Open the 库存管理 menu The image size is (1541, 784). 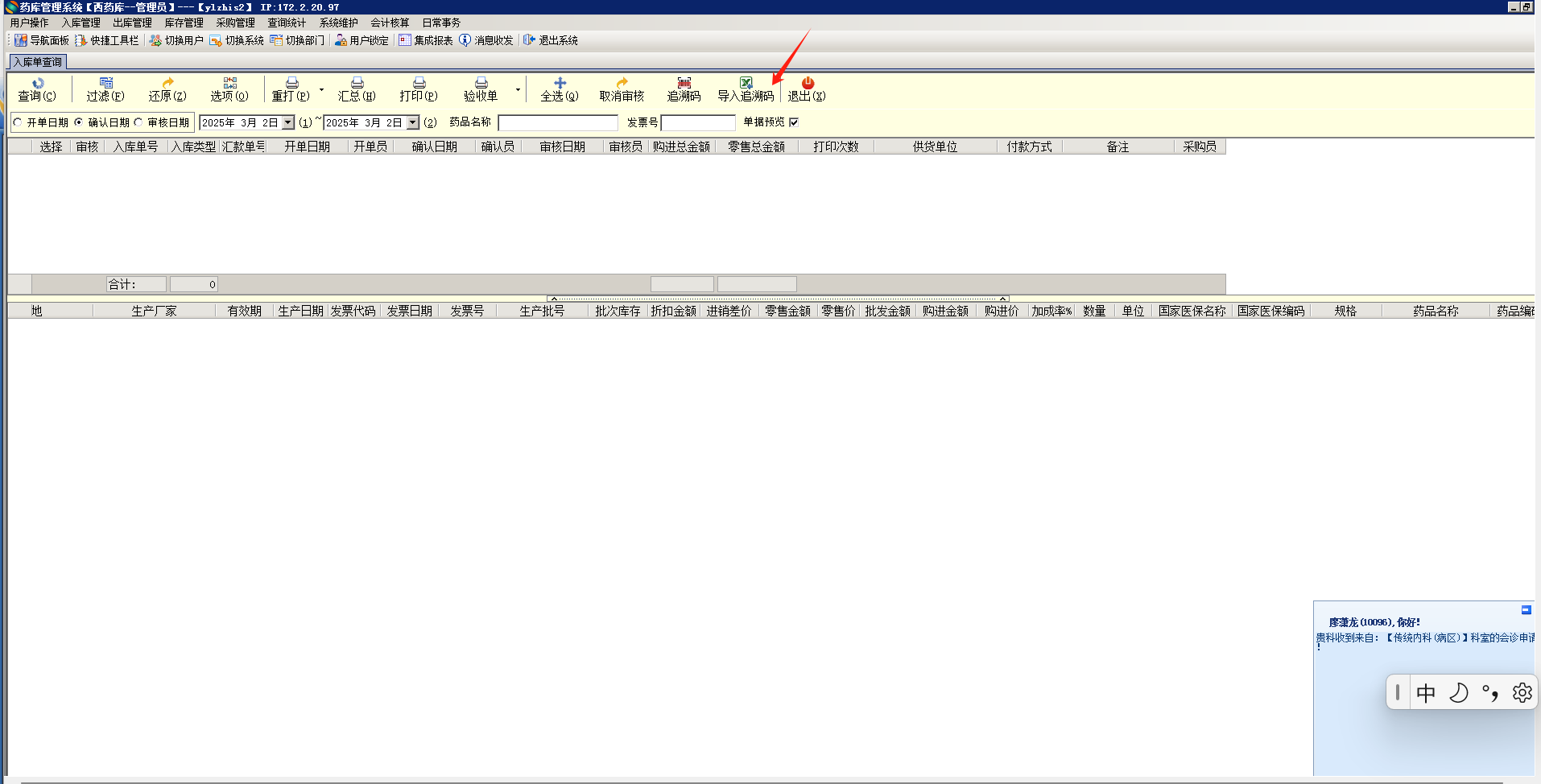pyautogui.click(x=184, y=23)
